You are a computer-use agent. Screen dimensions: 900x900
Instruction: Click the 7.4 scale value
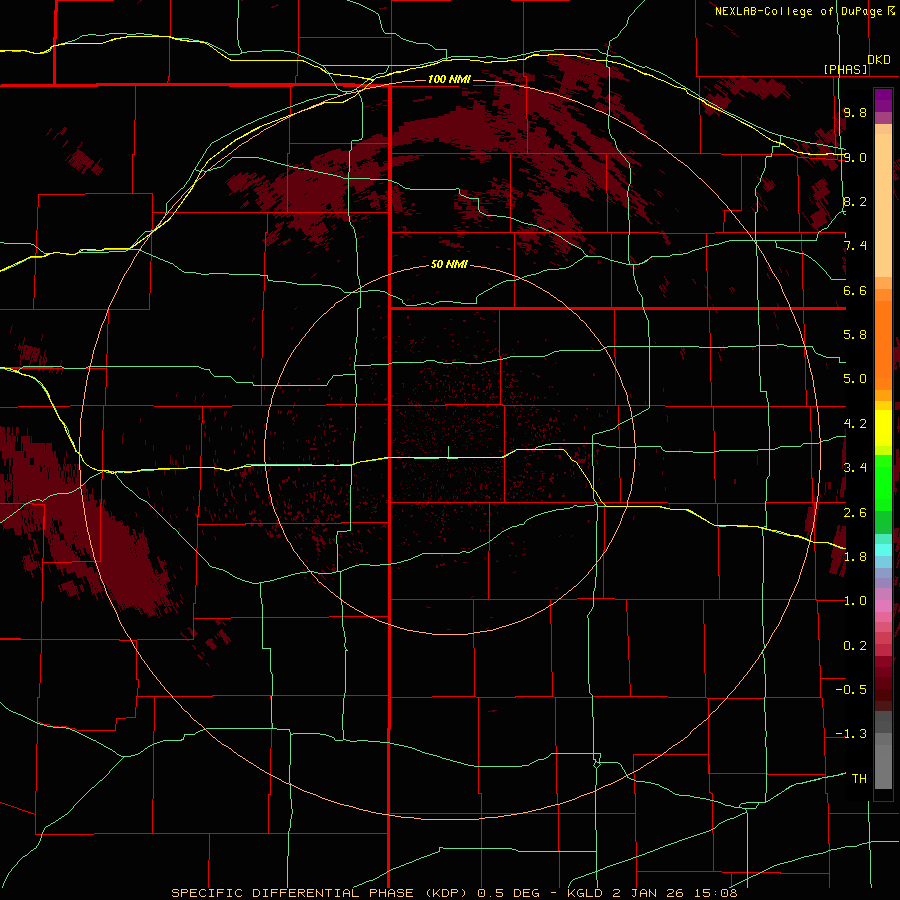[855, 246]
